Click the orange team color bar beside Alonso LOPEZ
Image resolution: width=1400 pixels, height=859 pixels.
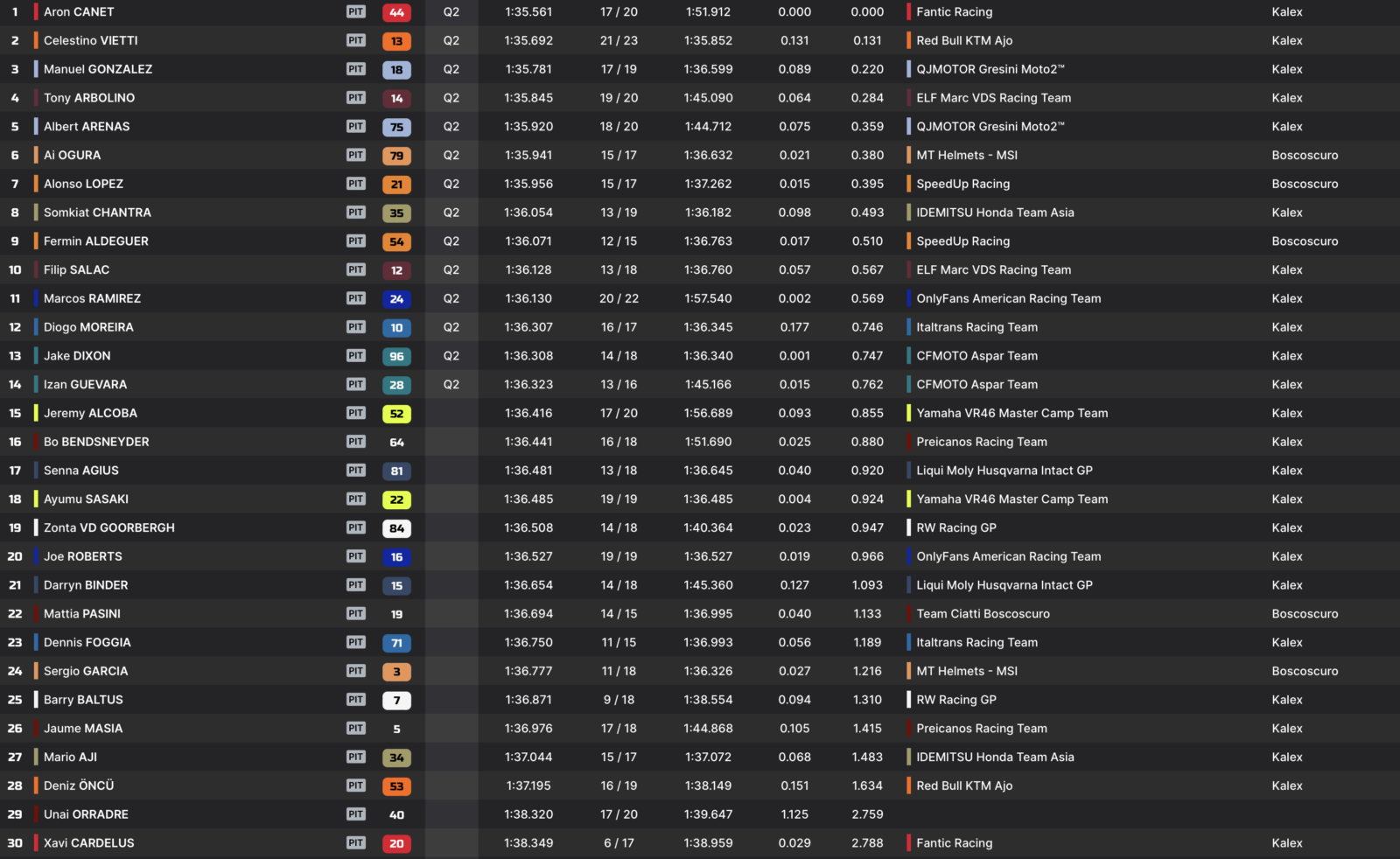pos(36,184)
